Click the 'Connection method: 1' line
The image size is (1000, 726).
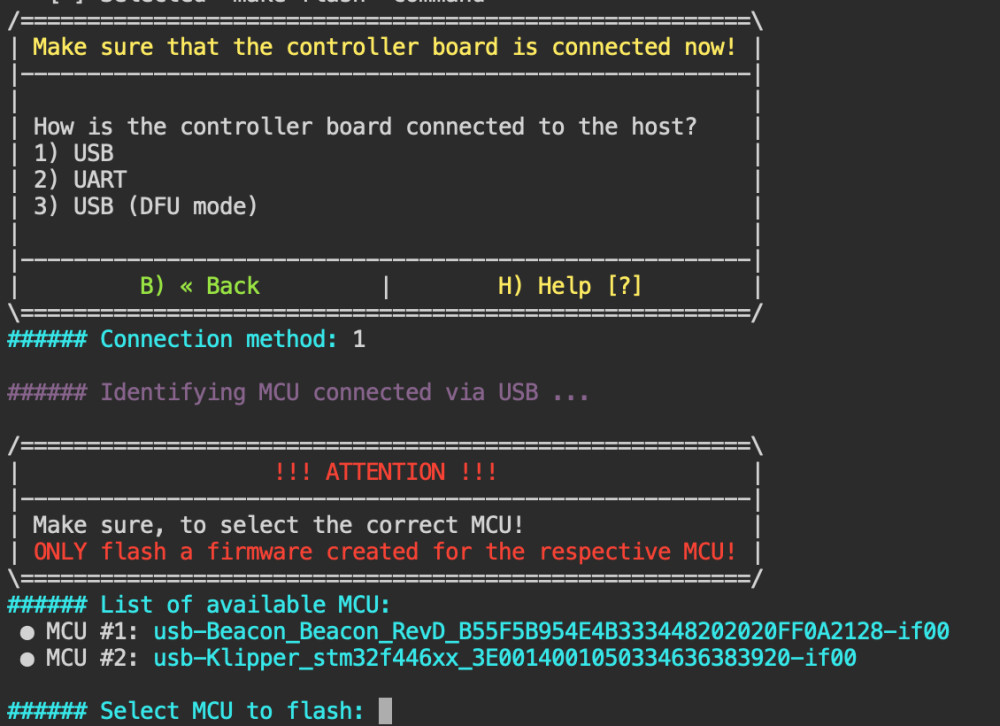pos(186,339)
